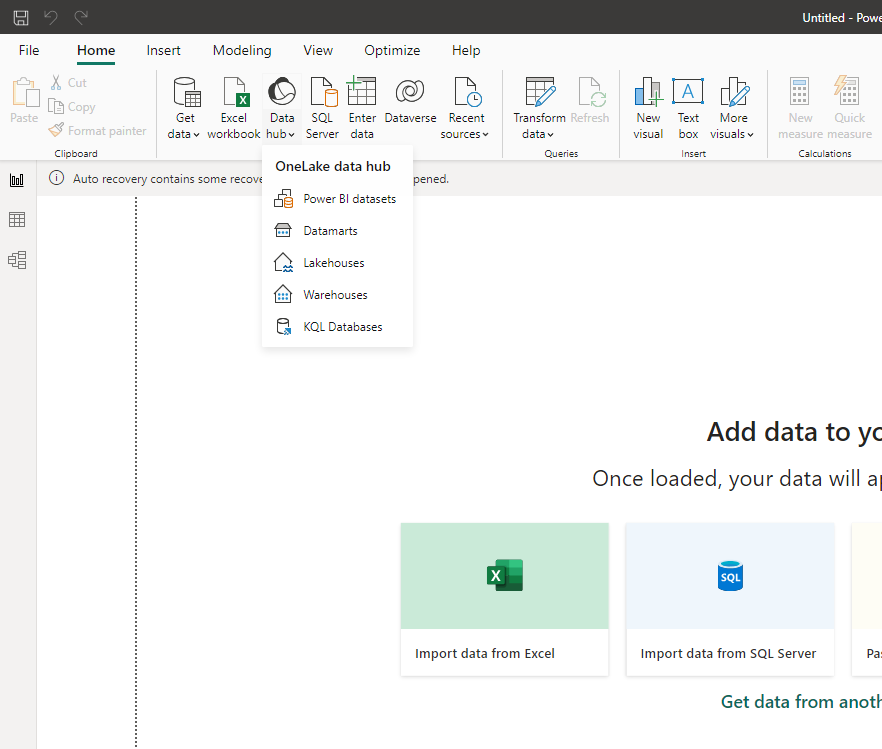Switch to Report view sidebar icon
The height and width of the screenshot is (749, 882).
coord(17,180)
